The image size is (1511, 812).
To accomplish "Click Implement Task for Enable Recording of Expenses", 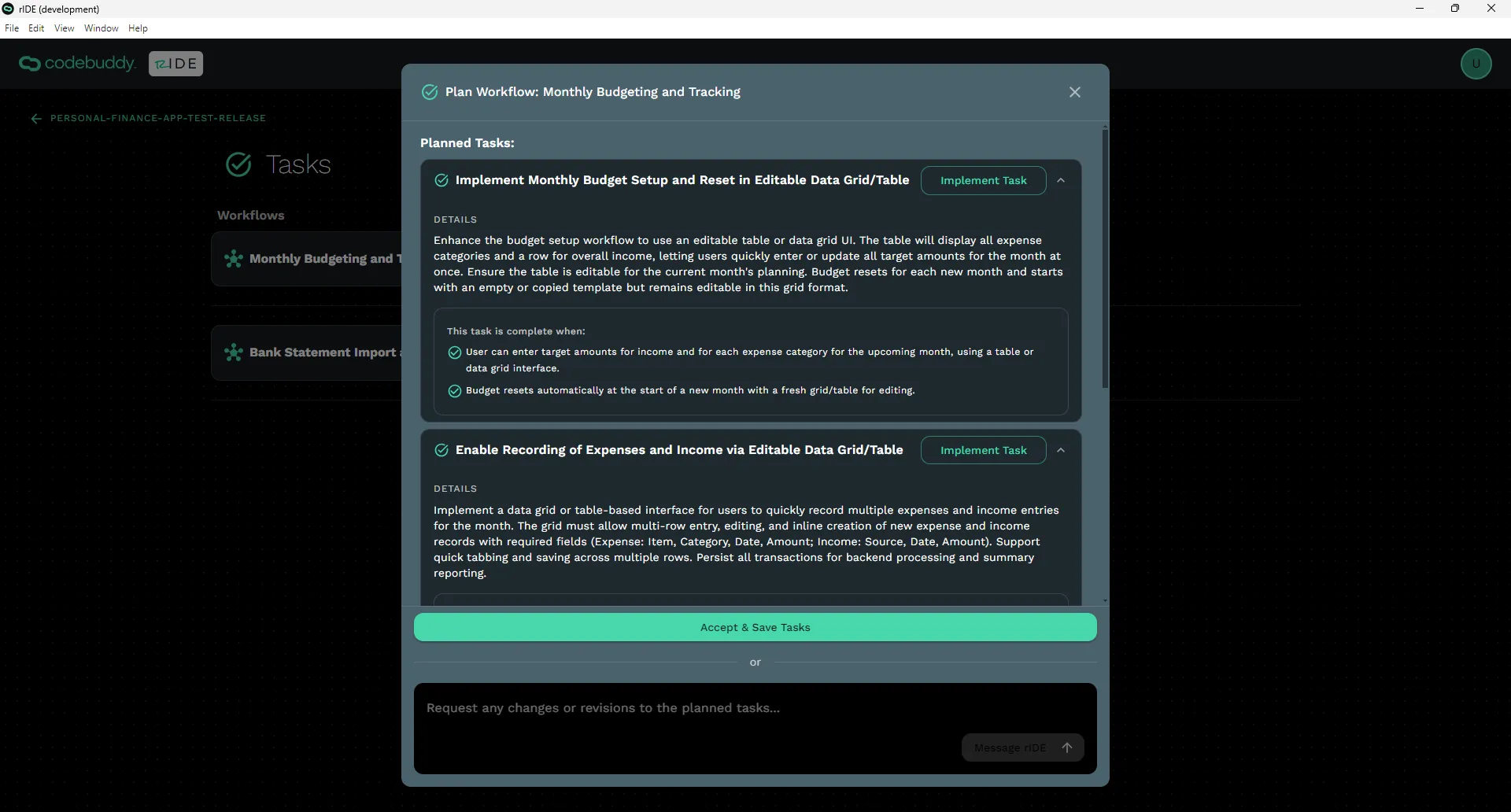I will click(983, 450).
